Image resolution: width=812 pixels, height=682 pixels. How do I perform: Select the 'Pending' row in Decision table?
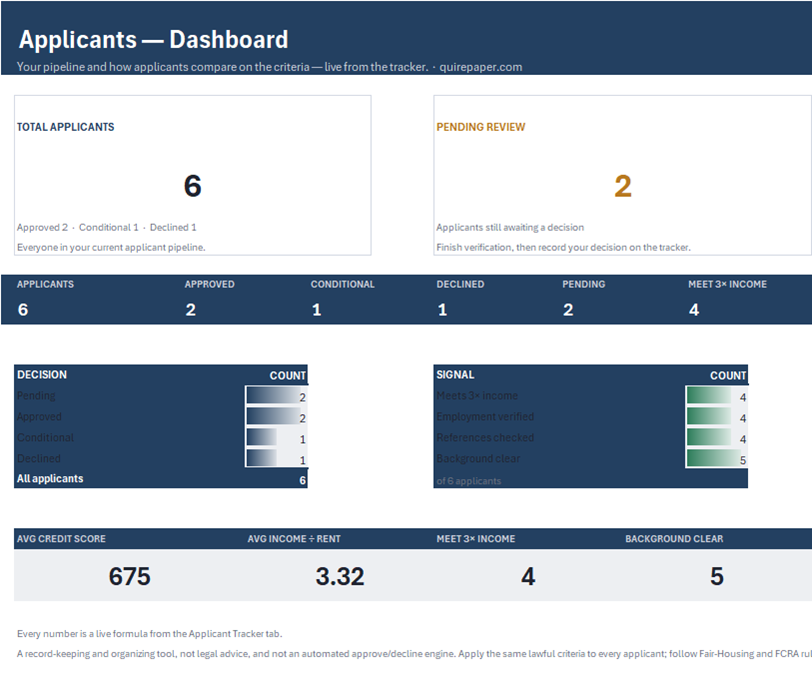(x=161, y=396)
